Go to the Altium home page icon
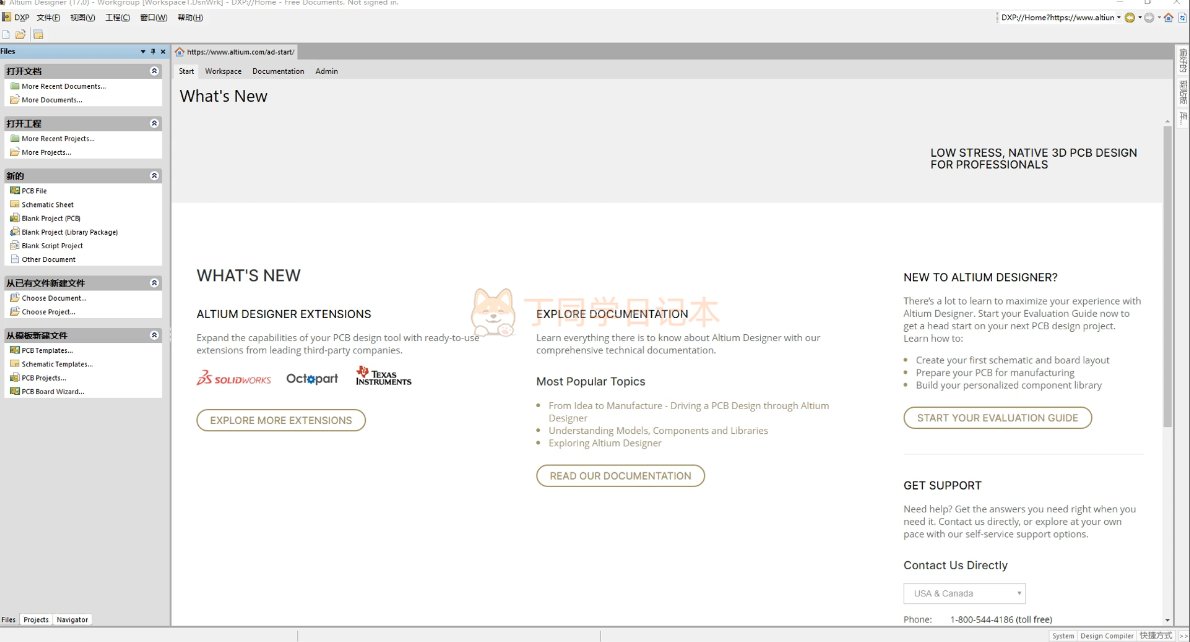 click(x=1169, y=17)
